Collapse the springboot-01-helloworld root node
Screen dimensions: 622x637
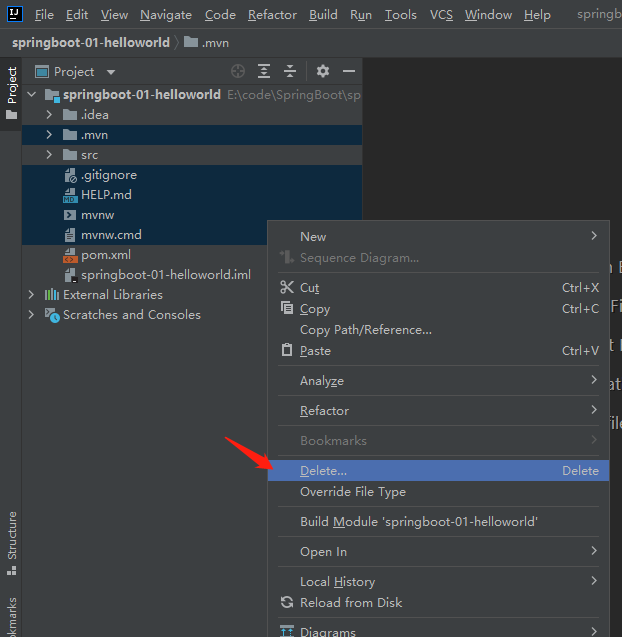pos(32,95)
